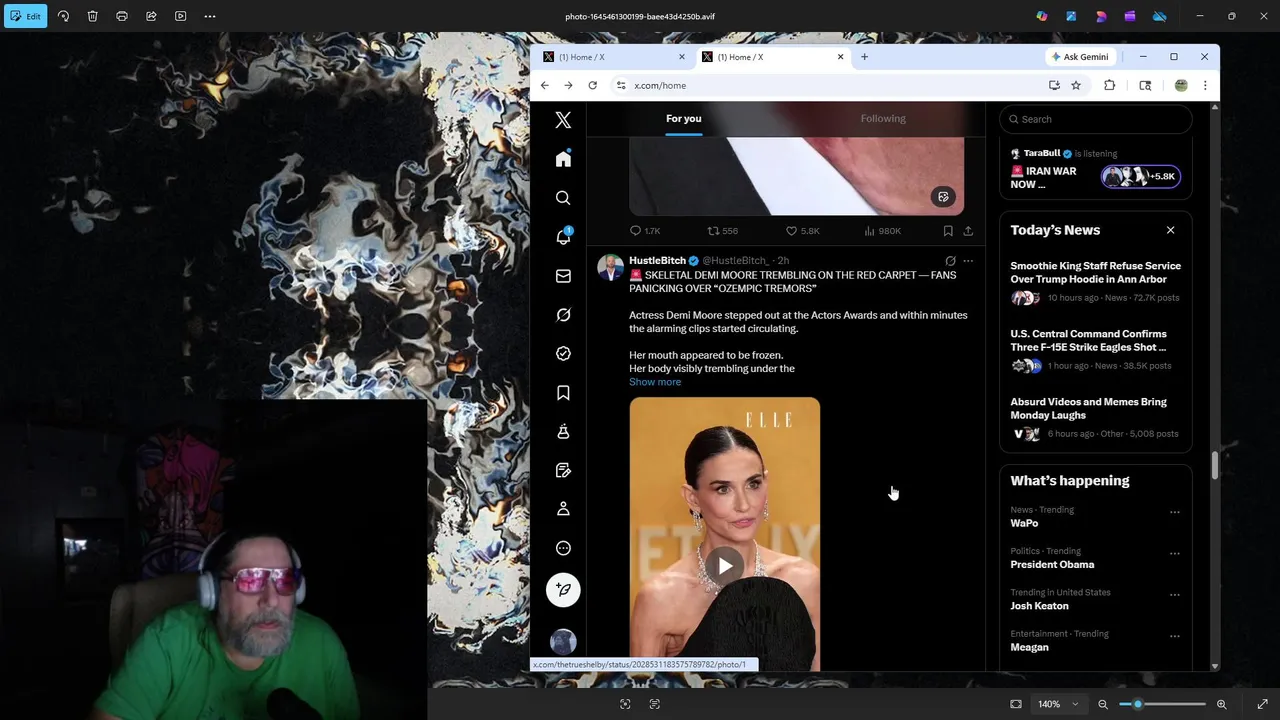The width and height of the screenshot is (1280, 720).
Task: Open Messages envelope in X sidebar
Action: [563, 276]
